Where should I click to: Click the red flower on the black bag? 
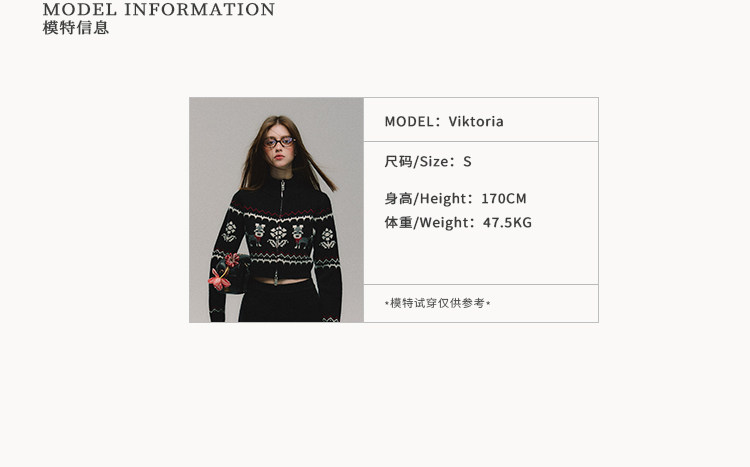(x=221, y=273)
